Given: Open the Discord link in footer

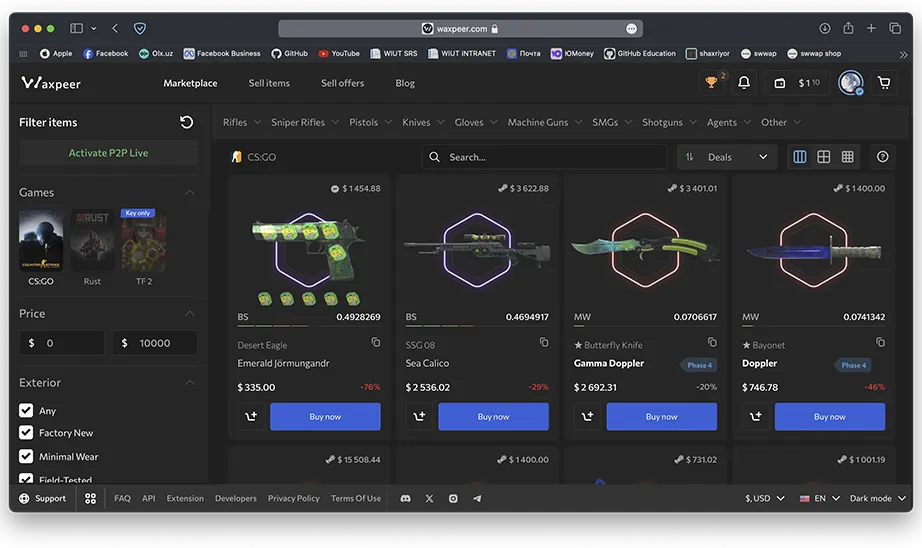Looking at the screenshot, I should pos(405,499).
